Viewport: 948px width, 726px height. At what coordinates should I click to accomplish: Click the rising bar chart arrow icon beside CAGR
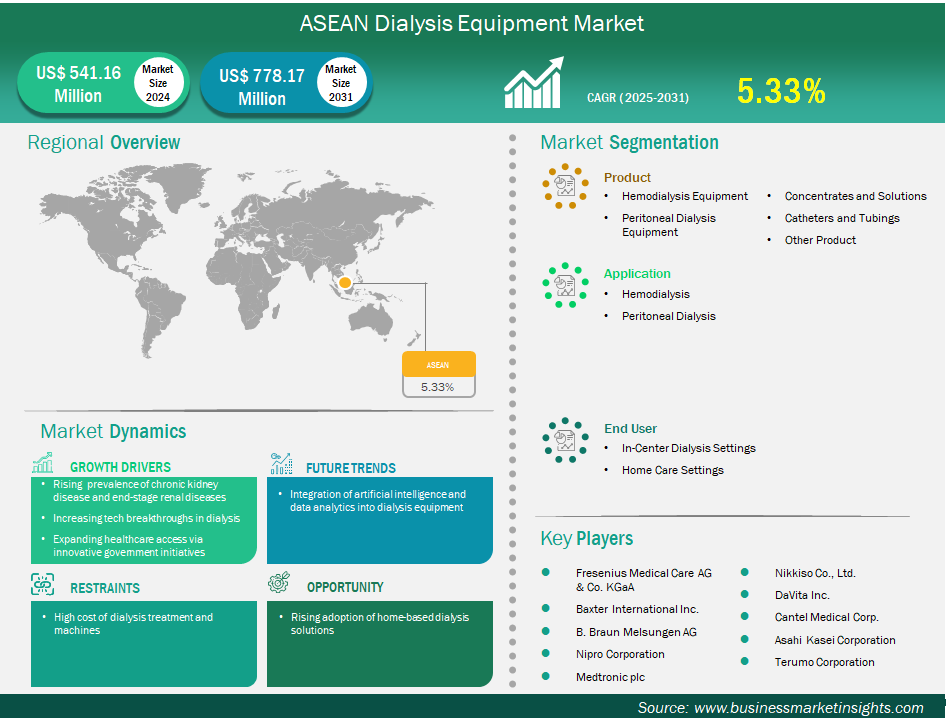534,83
